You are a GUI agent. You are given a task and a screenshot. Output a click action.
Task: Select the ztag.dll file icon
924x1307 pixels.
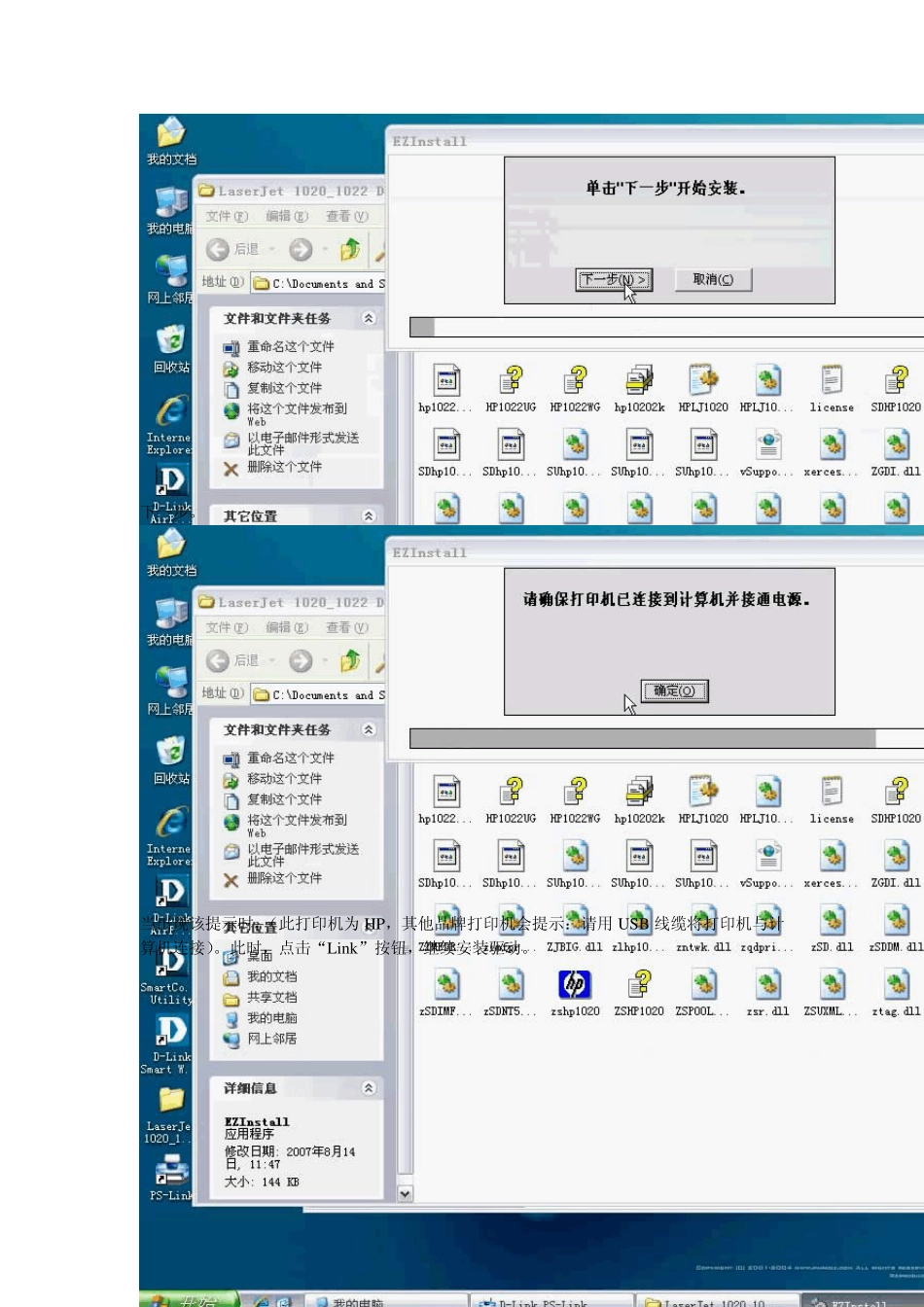[x=896, y=993]
